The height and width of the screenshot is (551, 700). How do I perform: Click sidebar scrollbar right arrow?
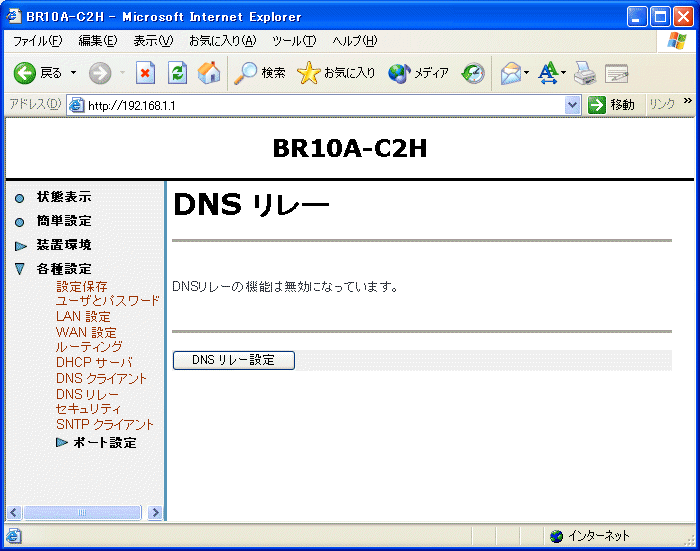155,512
